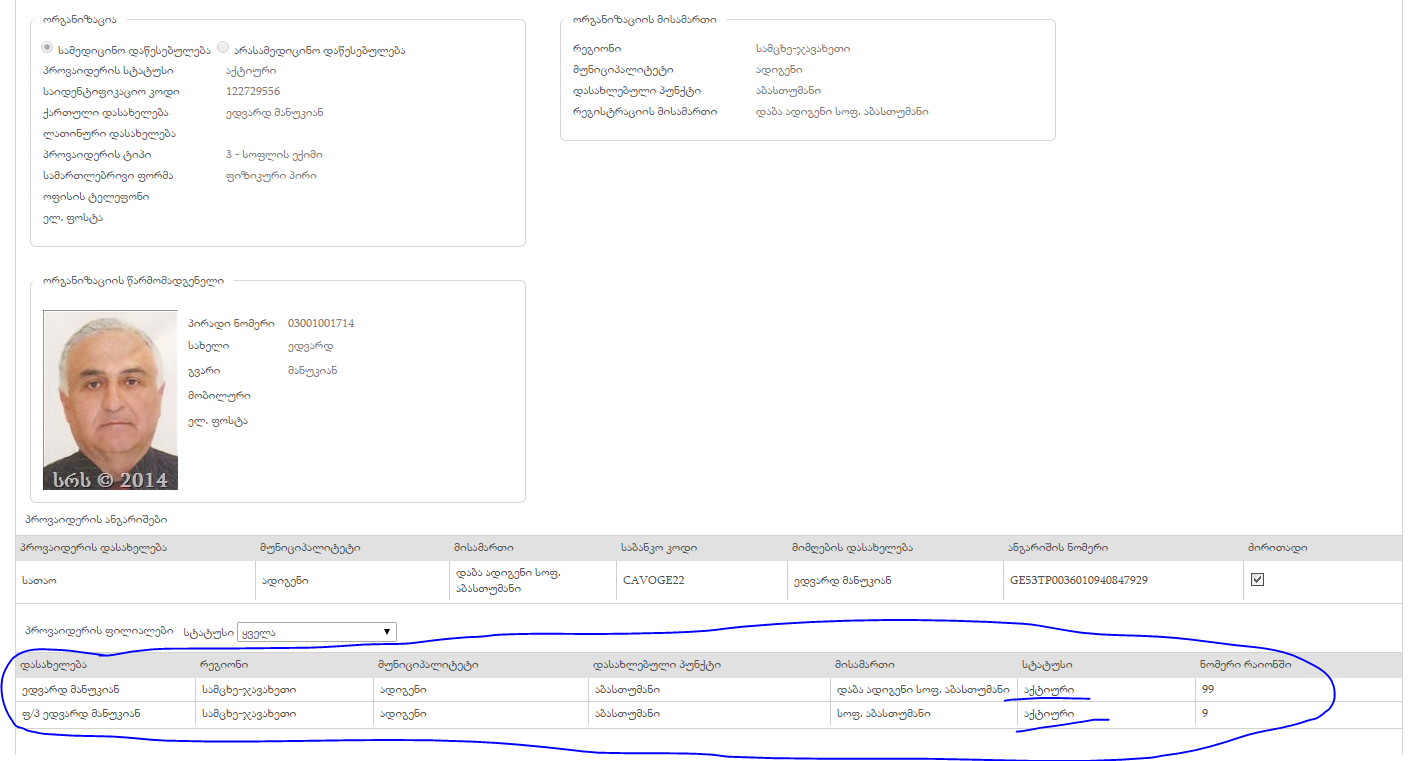Click the account number GE53TP0036010940847929
Viewport: 1424px width, 761px height.
coord(1078,580)
